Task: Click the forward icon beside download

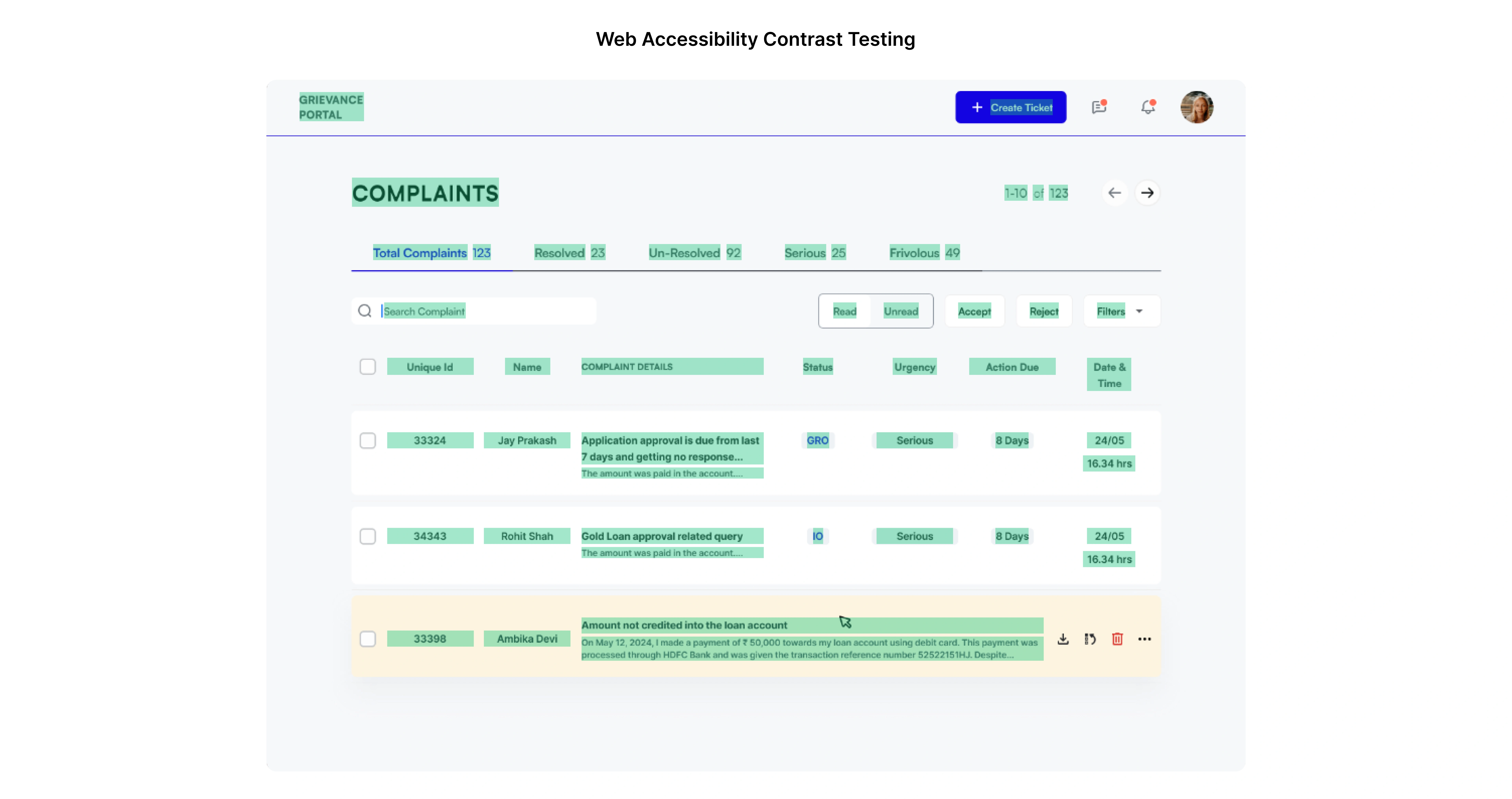Action: coord(1090,639)
